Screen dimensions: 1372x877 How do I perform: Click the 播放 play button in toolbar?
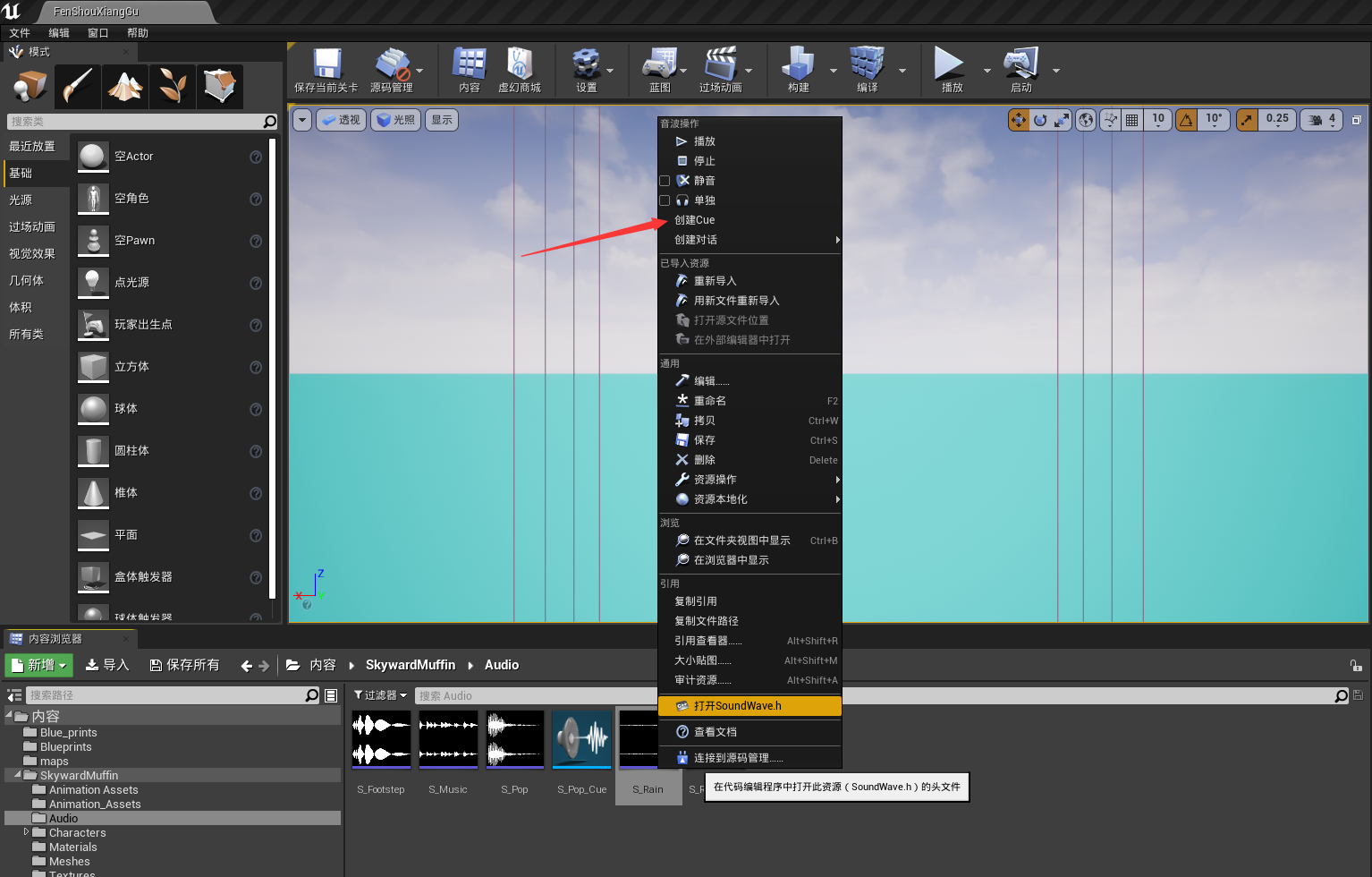pos(950,70)
